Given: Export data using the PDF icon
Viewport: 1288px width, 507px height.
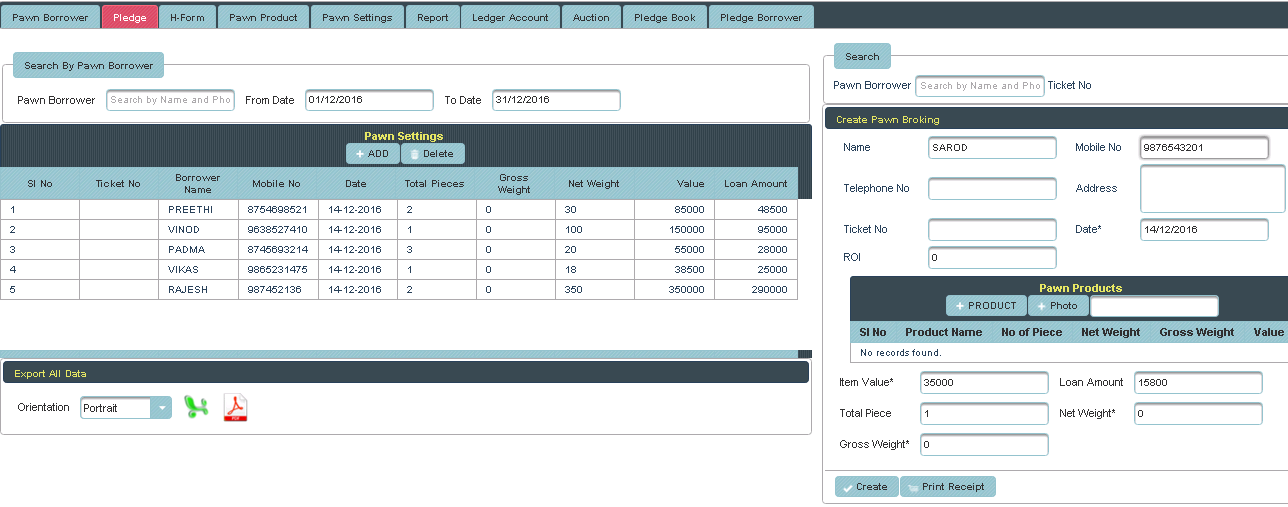Looking at the screenshot, I should tap(235, 408).
